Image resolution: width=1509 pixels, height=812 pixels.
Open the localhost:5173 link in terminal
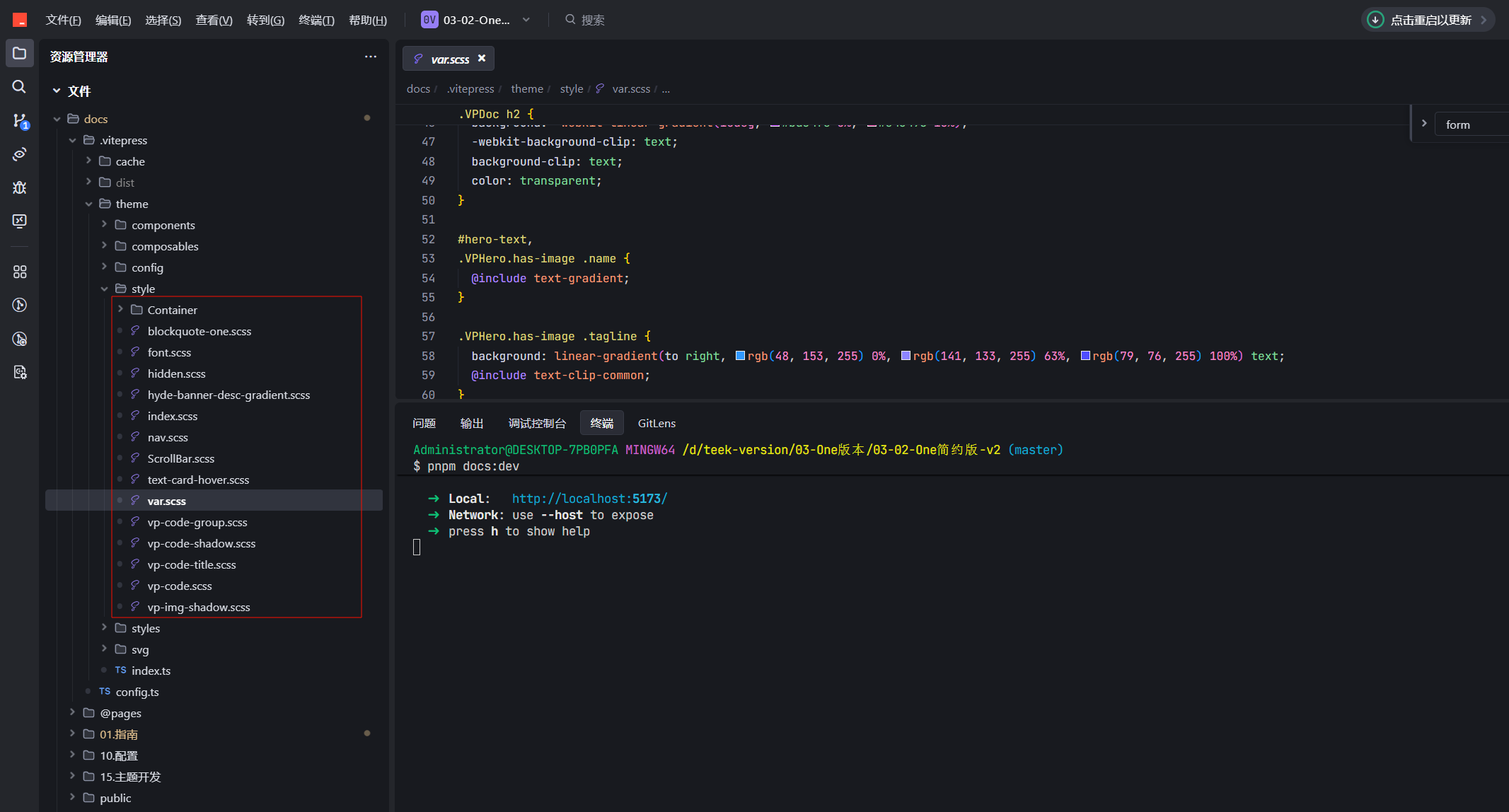point(589,499)
